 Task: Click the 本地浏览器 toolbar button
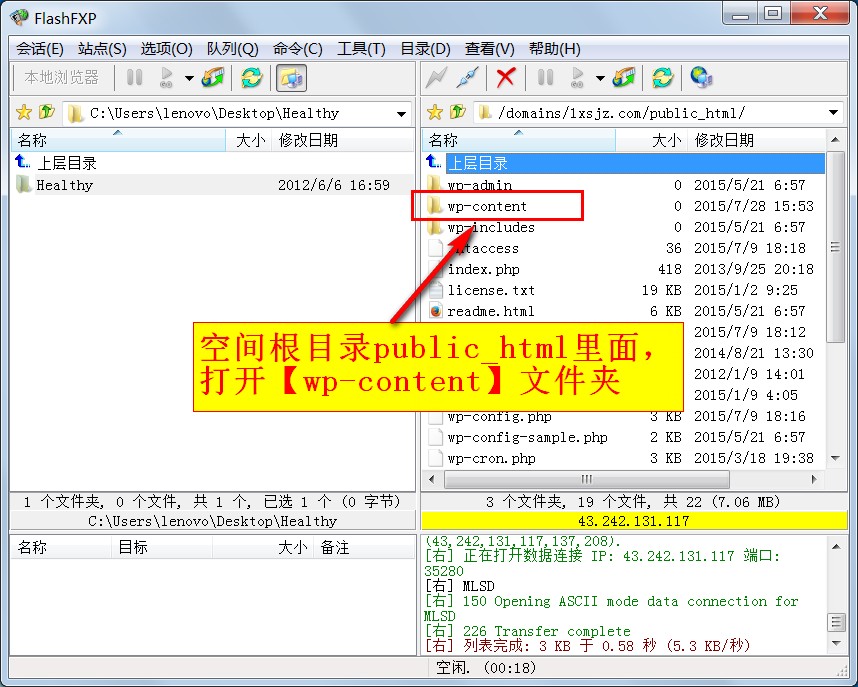[x=61, y=78]
